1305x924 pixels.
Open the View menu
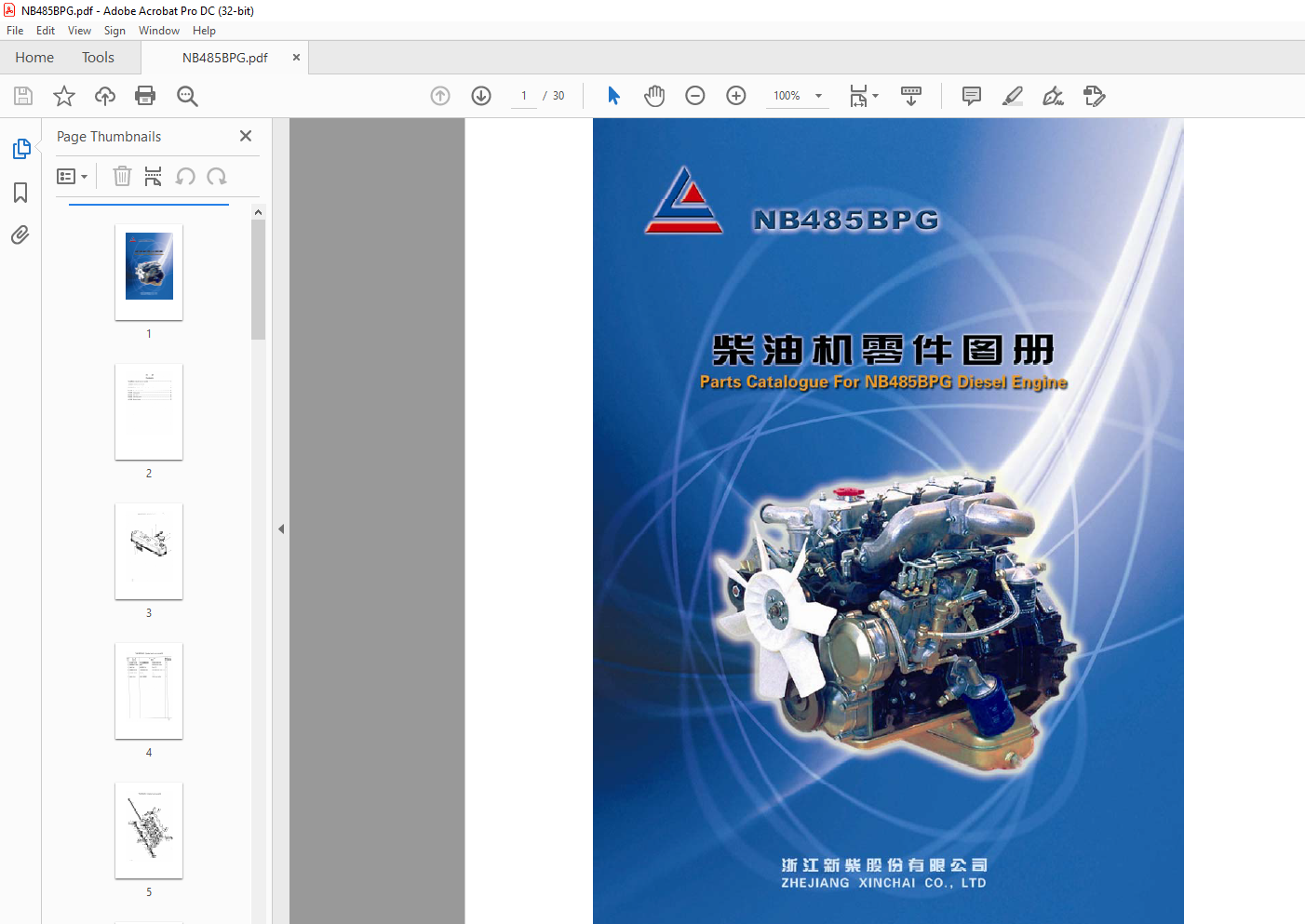tap(79, 31)
